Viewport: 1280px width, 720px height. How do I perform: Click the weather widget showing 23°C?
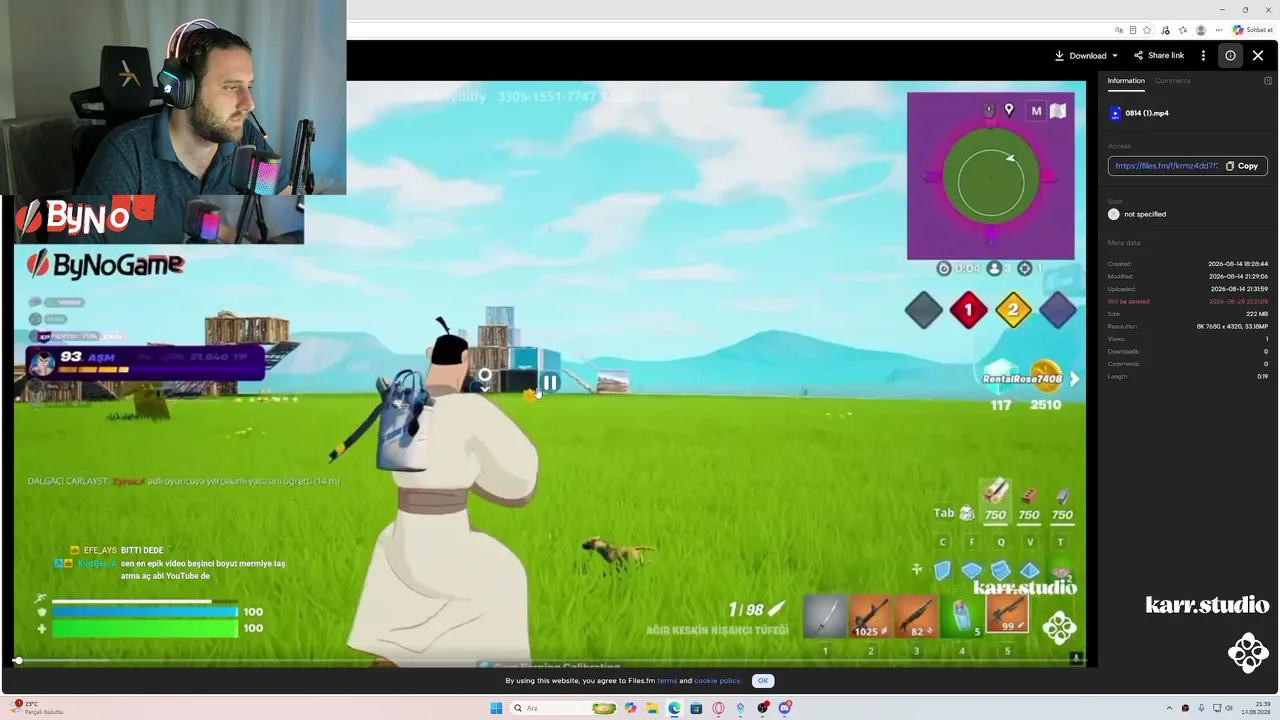[38, 708]
